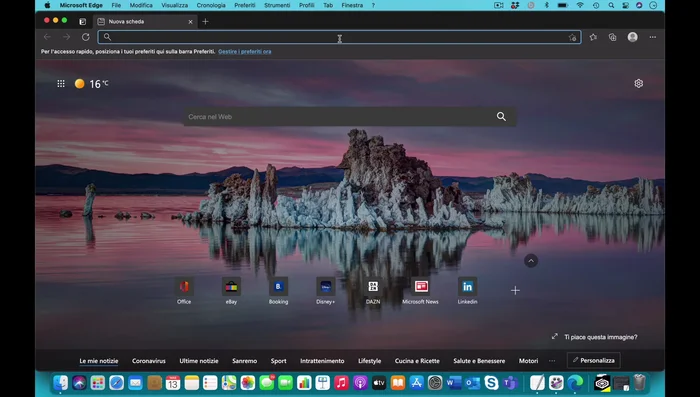Screen dimensions: 700x397
Task: Open the vertical tabs panel icon
Action: tap(83, 21)
